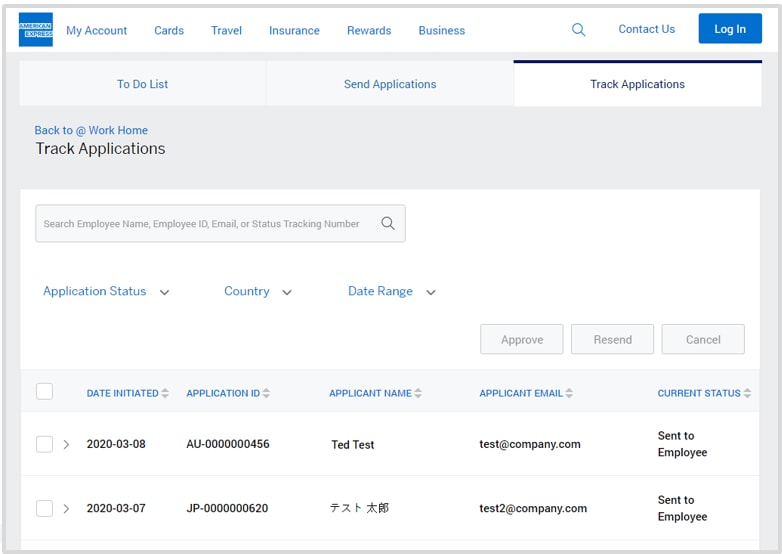This screenshot has width=782, height=554.
Task: Go back via Back to @ Work Home link
Action: pyautogui.click(x=91, y=130)
